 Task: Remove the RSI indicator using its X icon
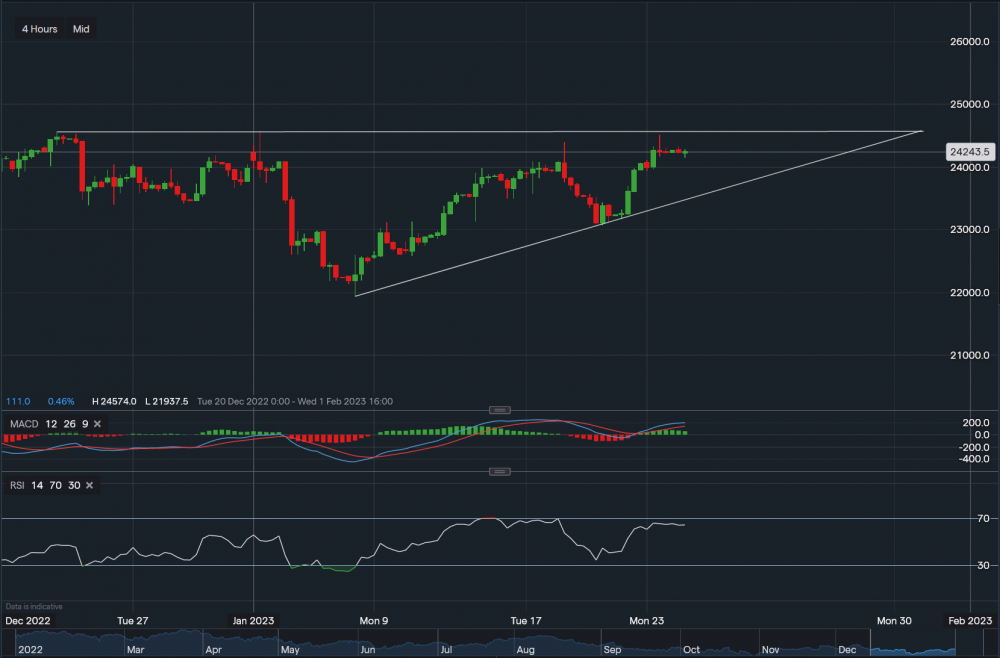(88, 485)
